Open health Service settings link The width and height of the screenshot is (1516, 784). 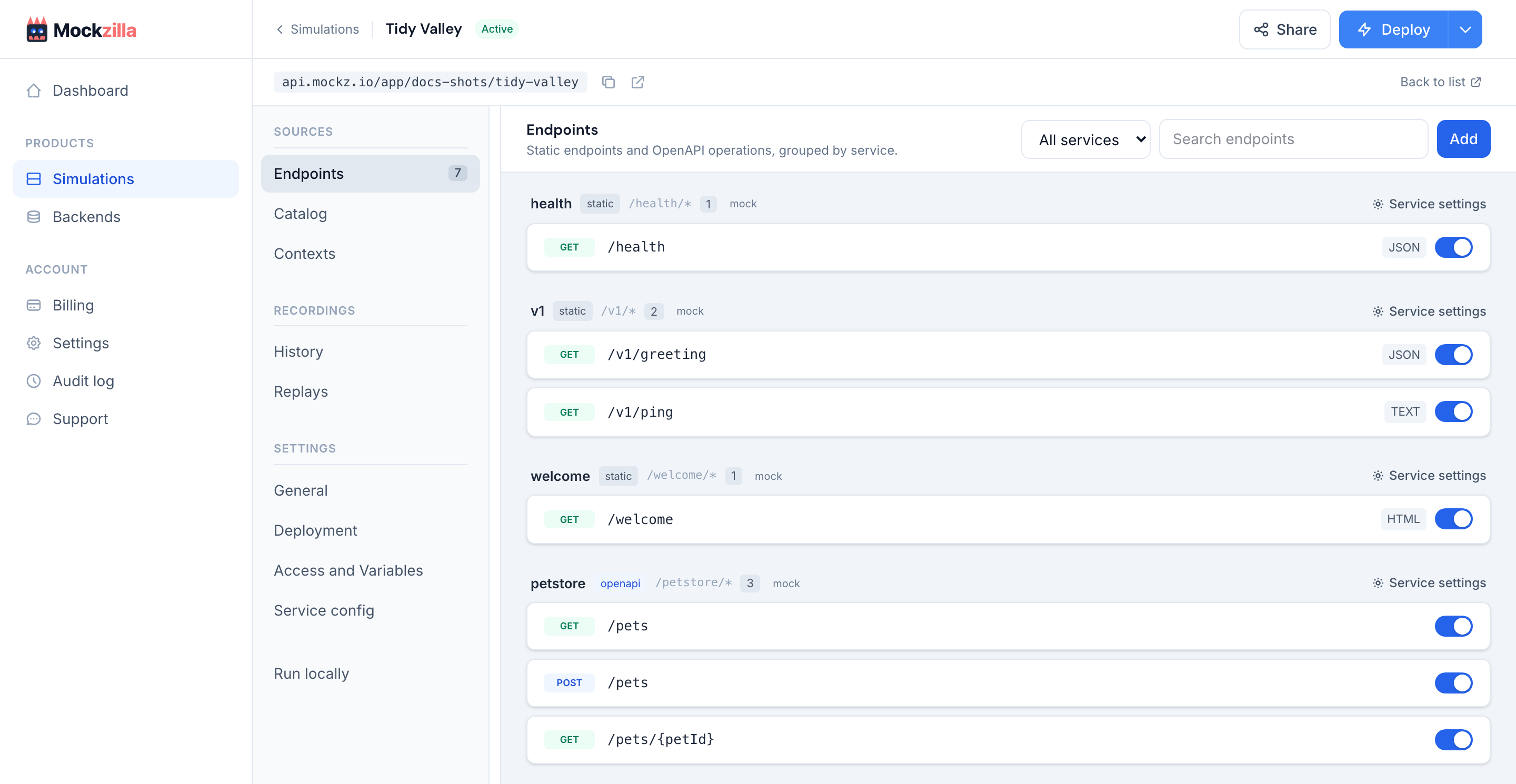click(1430, 204)
